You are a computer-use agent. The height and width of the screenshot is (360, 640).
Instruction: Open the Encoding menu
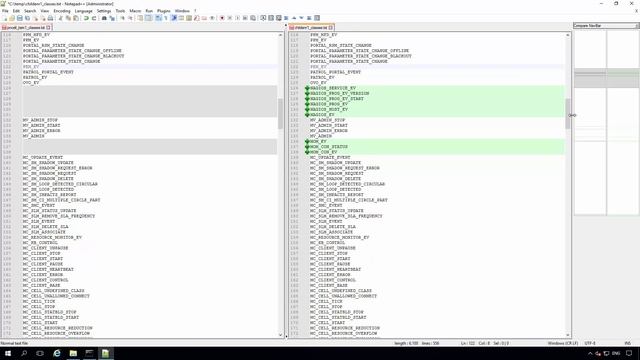click(x=62, y=11)
